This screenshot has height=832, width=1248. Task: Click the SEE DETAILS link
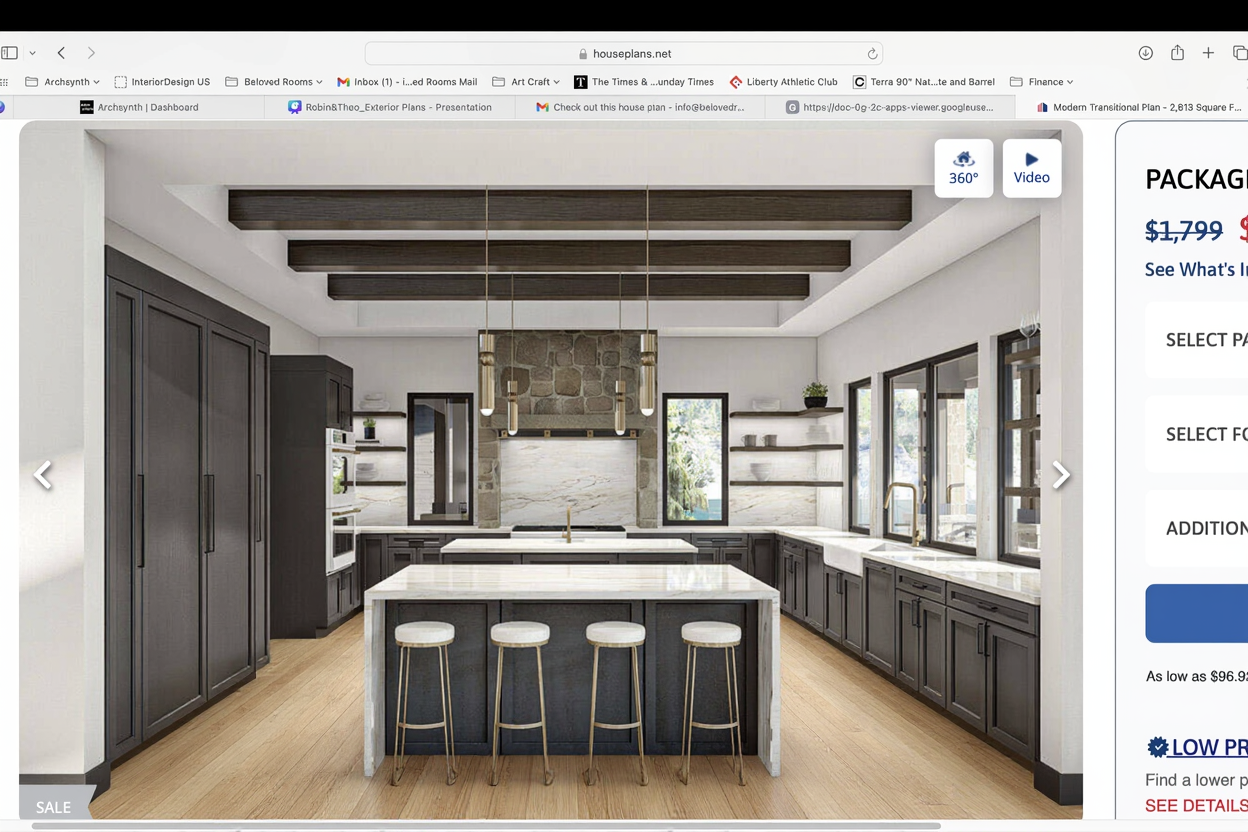point(1195,806)
